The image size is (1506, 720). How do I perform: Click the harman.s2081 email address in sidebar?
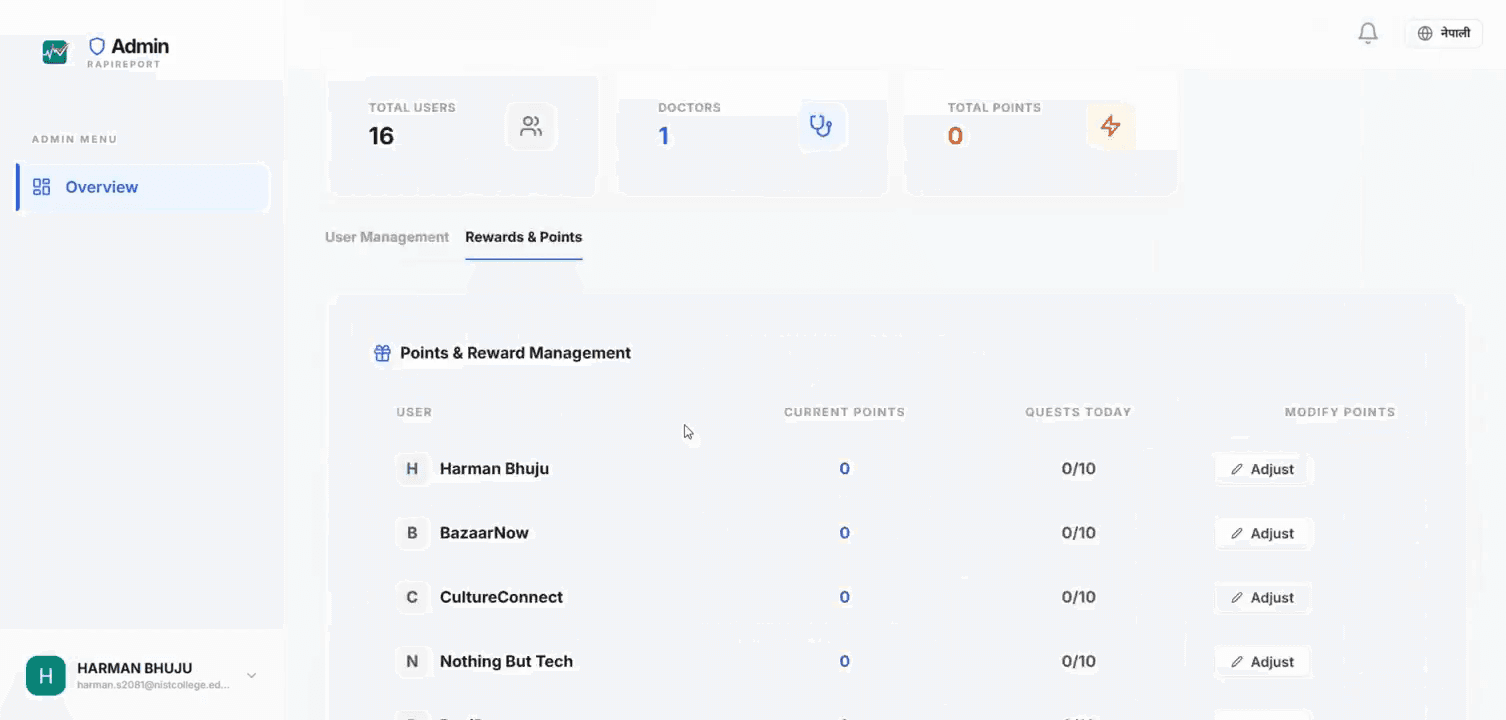pos(153,685)
